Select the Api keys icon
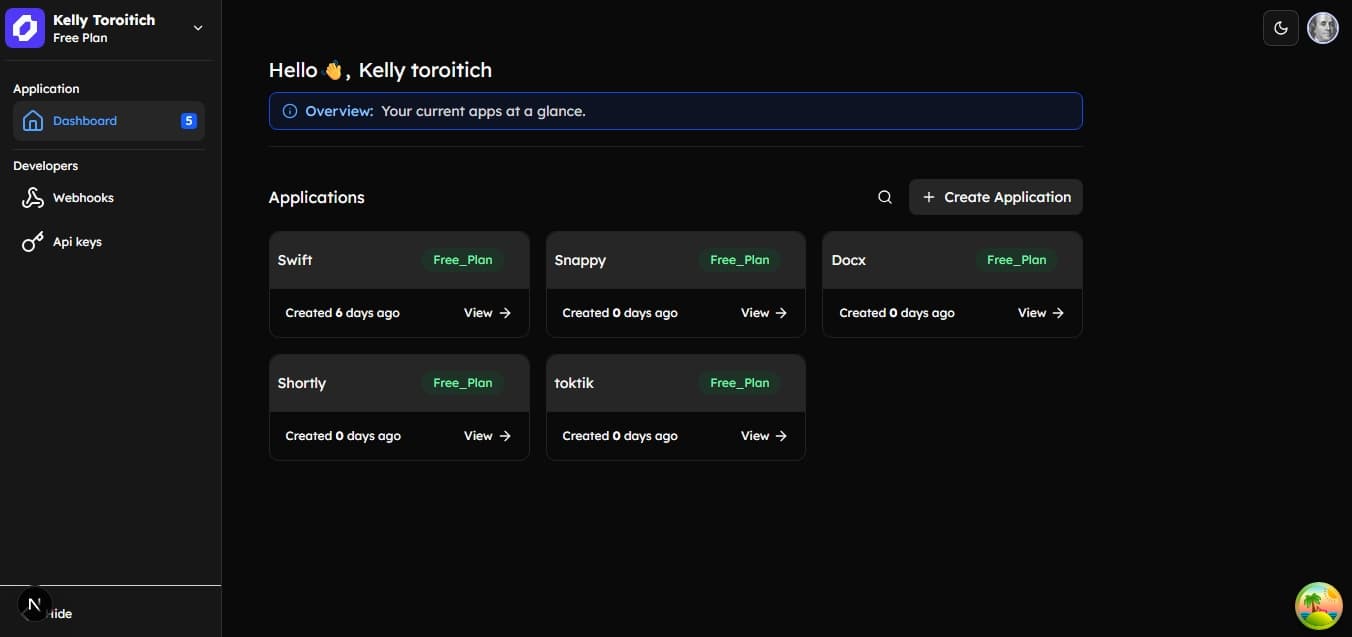The width and height of the screenshot is (1352, 637). [x=31, y=241]
